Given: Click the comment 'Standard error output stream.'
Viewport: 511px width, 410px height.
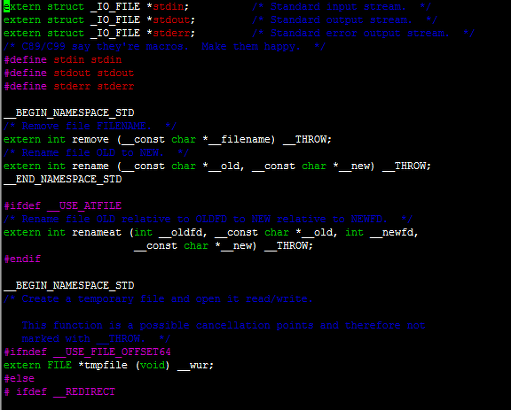Looking at the screenshot, I should click(359, 33).
